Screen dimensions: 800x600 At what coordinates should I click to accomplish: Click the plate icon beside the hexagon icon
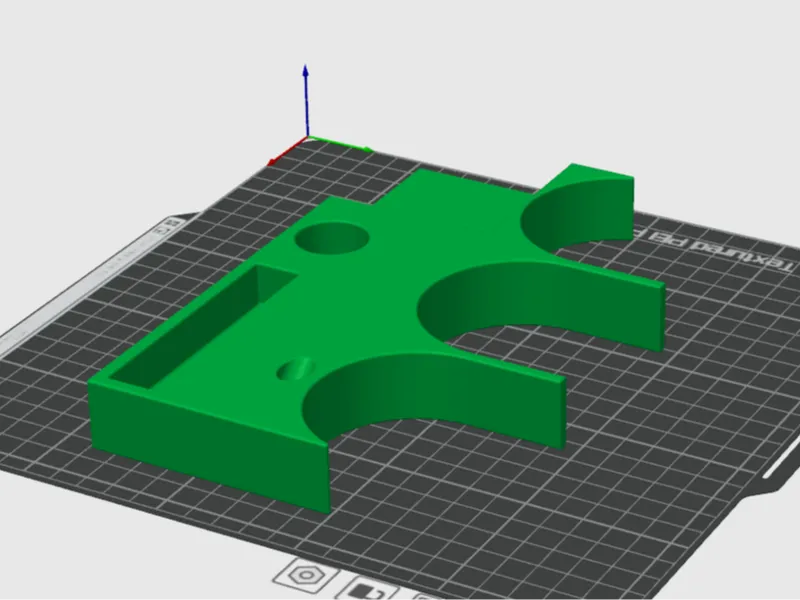click(x=366, y=590)
